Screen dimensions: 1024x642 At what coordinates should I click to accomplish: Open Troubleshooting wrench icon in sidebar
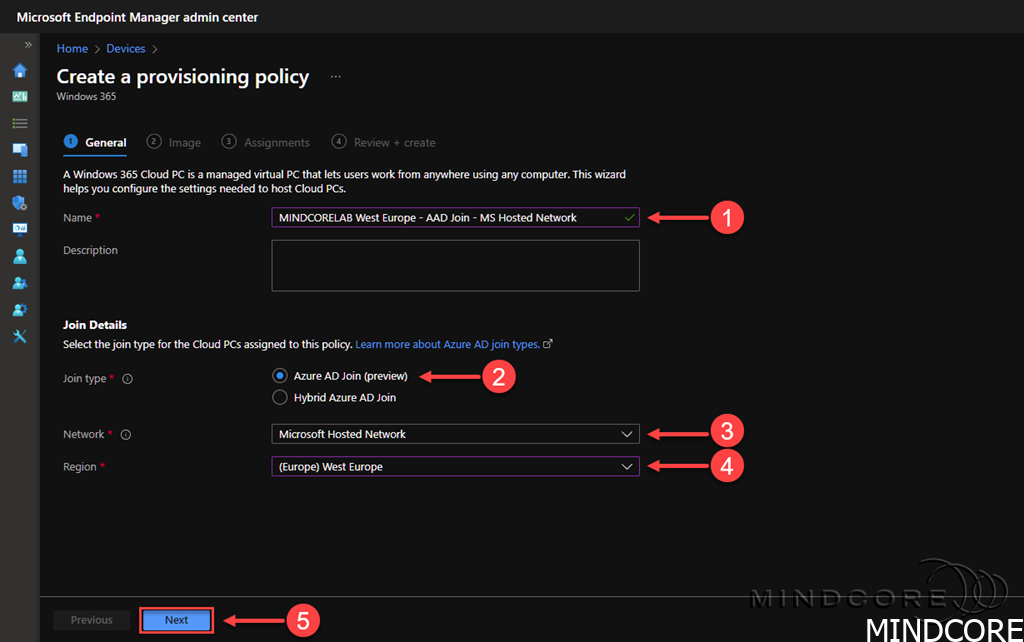19,336
